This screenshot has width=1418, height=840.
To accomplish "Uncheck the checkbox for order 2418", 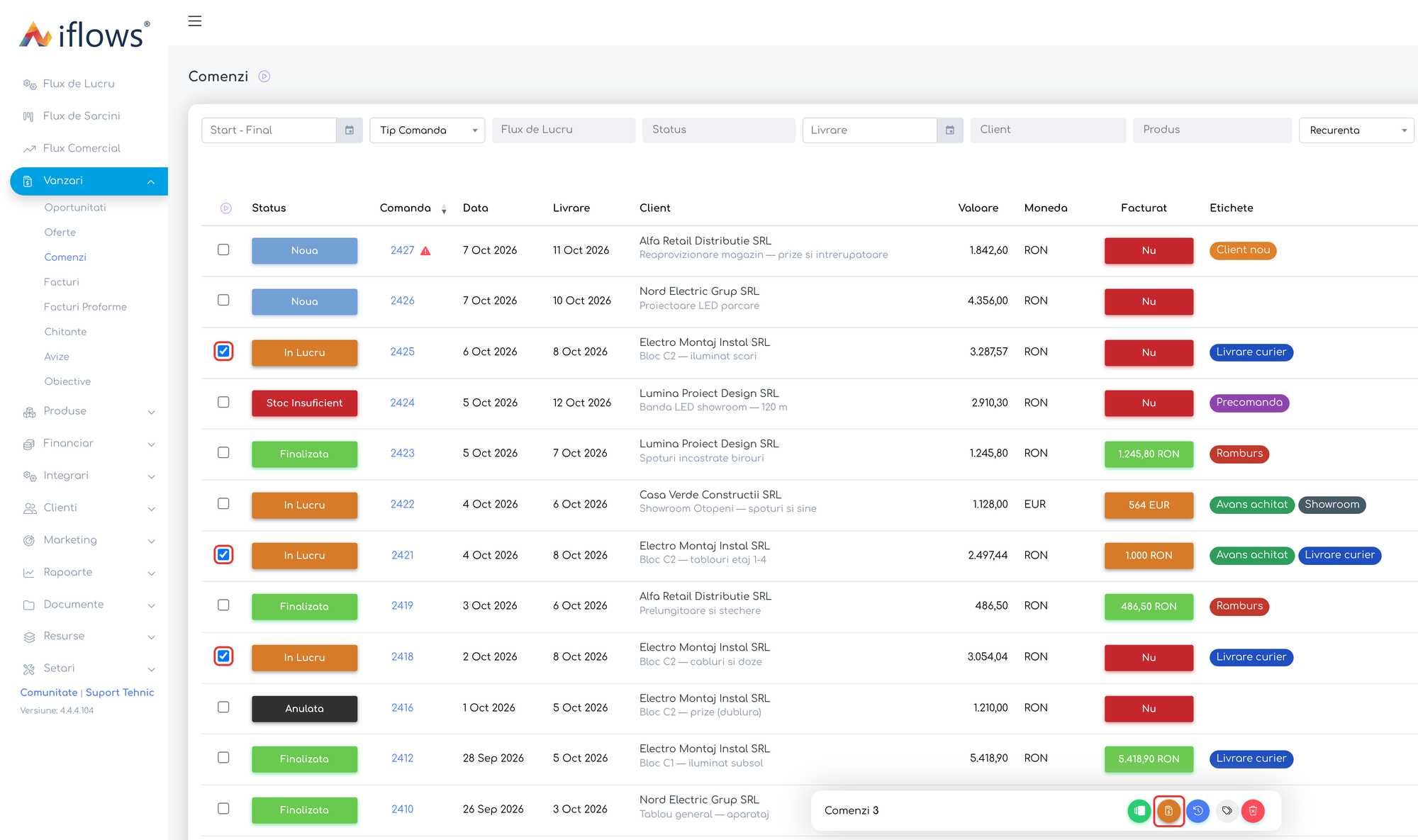I will click(x=223, y=656).
